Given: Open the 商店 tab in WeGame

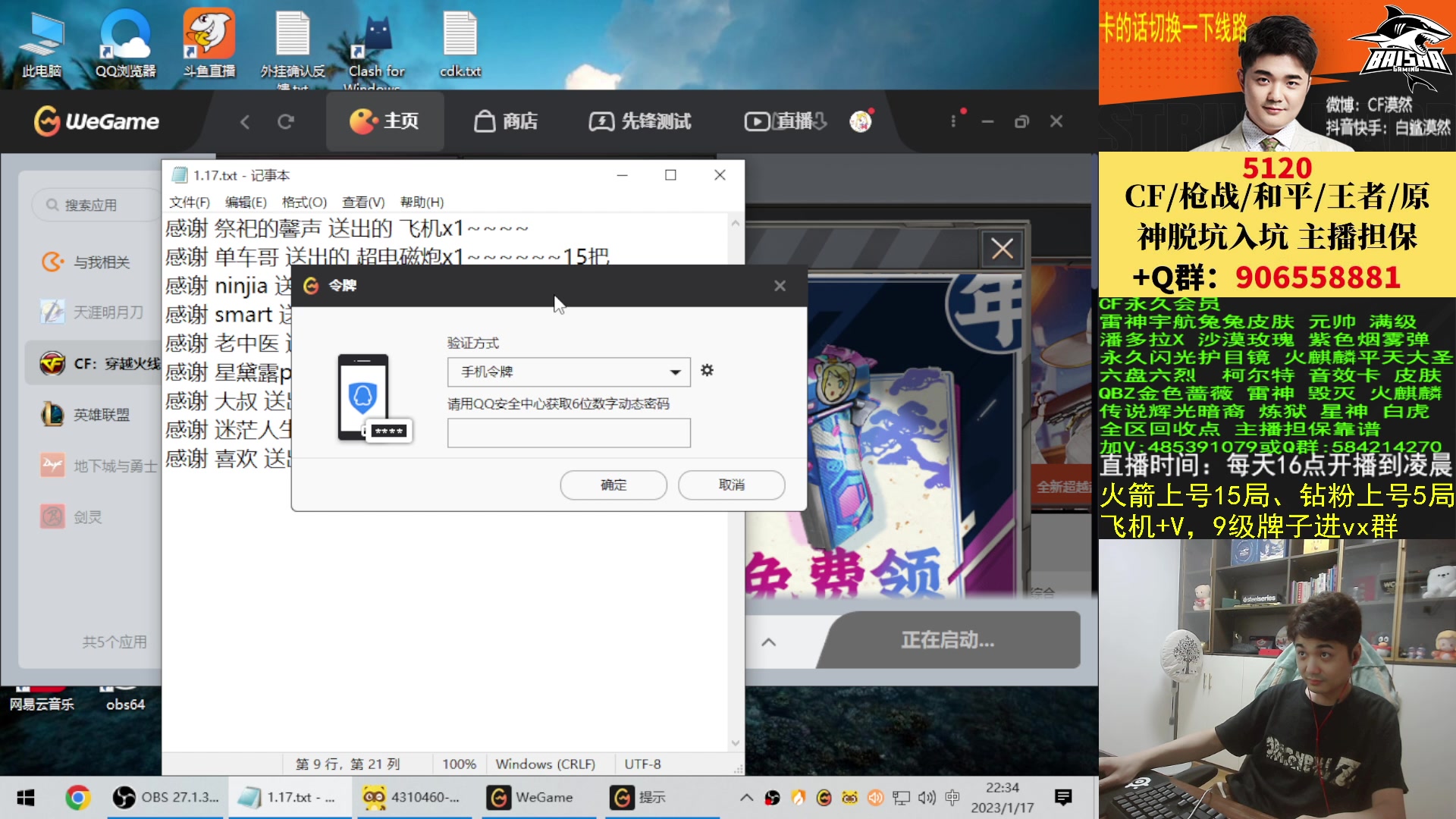Looking at the screenshot, I should (x=506, y=121).
